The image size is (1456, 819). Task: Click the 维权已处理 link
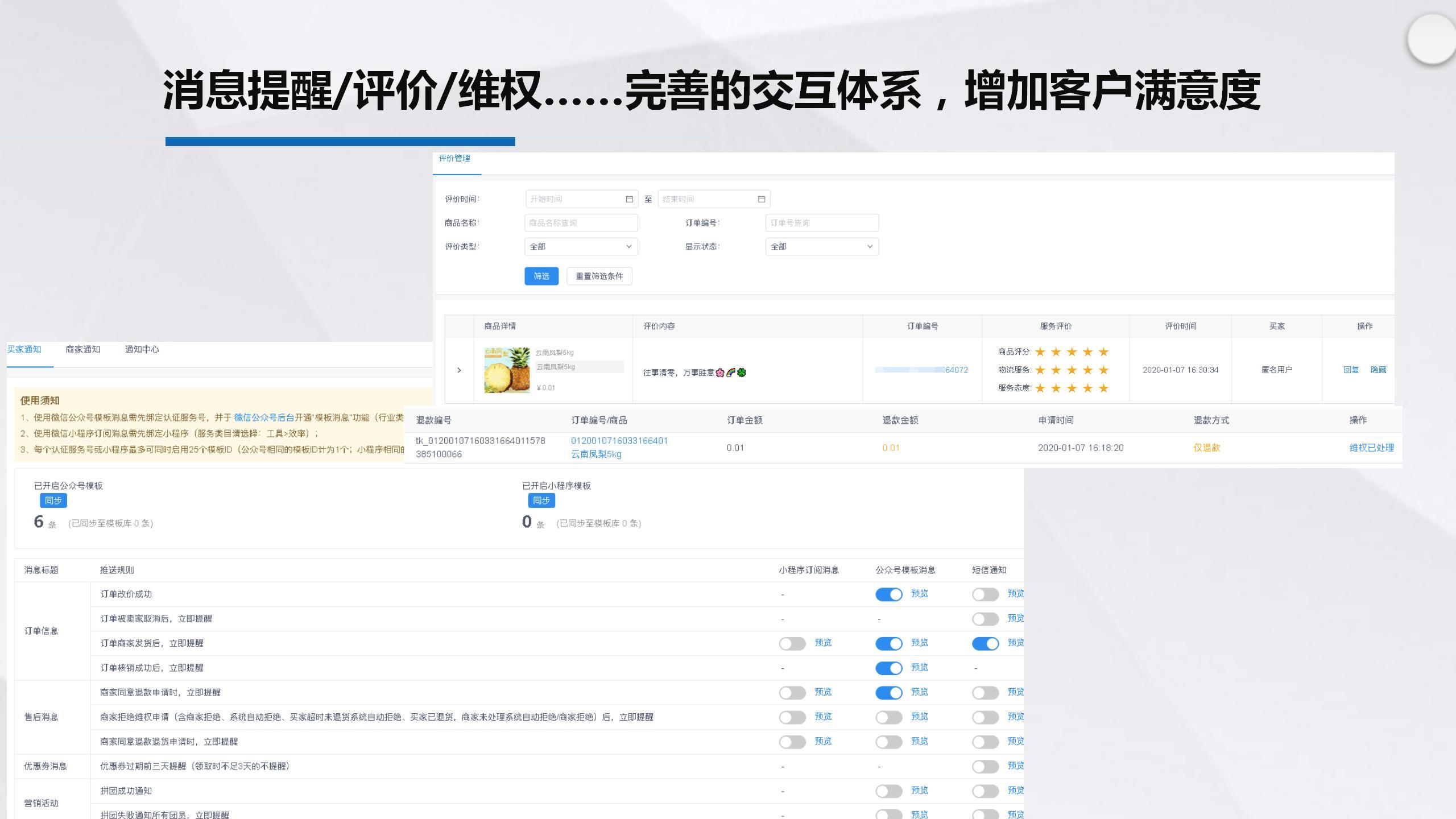click(x=1371, y=448)
